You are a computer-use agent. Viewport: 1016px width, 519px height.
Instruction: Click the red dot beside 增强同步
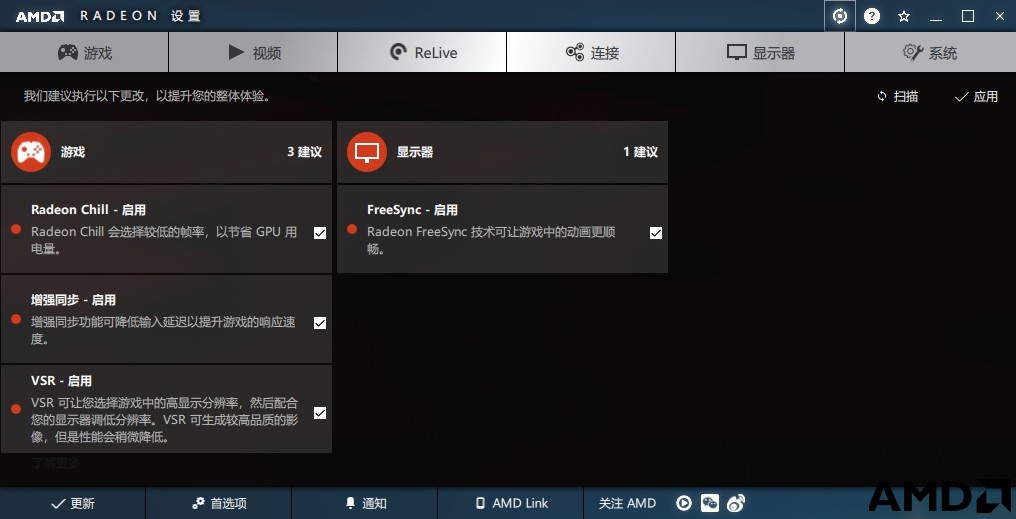coord(16,319)
